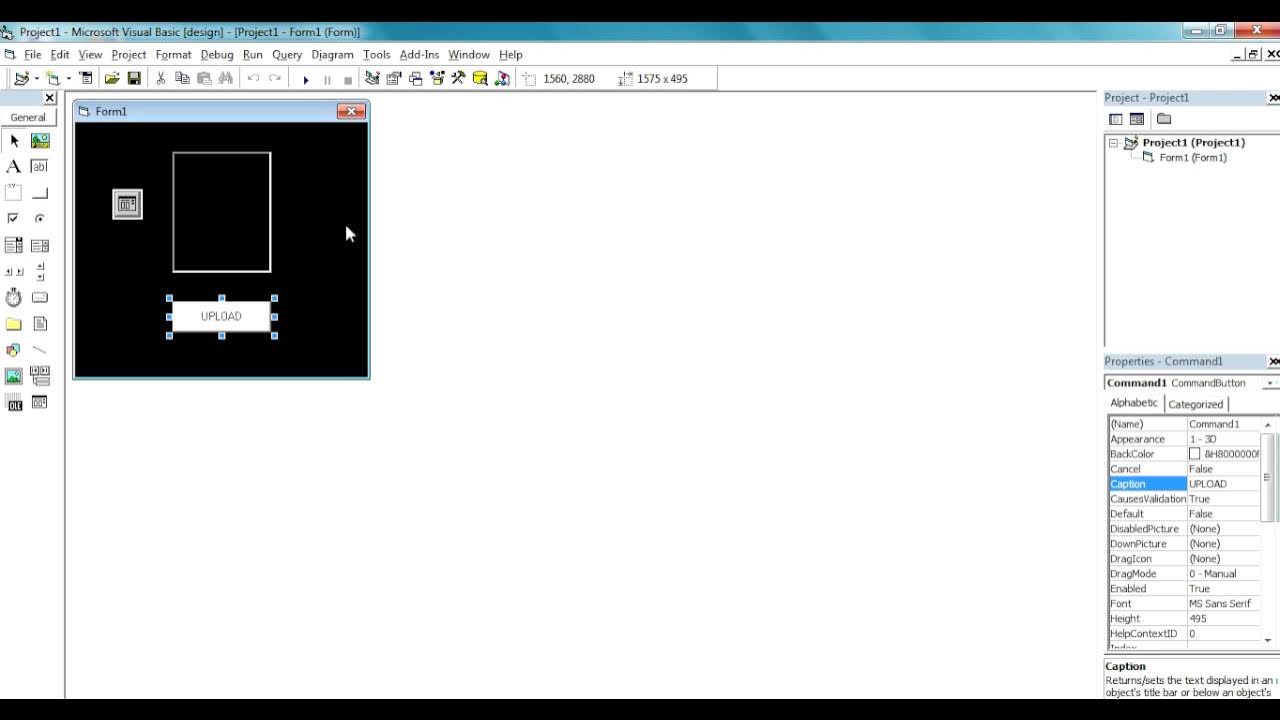Click the Open Project toolbar icon
Viewport: 1280px width, 720px height.
(x=112, y=78)
